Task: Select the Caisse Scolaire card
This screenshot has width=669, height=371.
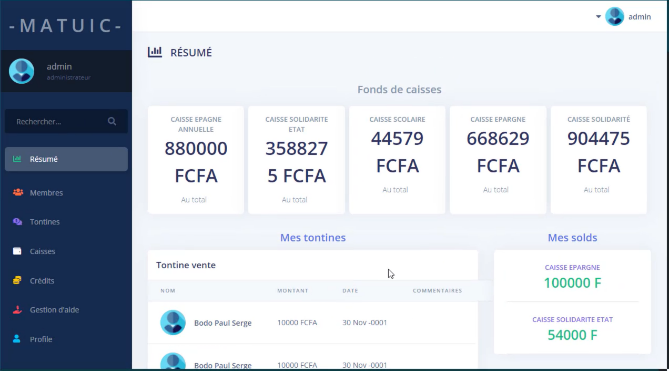Action: pyautogui.click(x=397, y=160)
